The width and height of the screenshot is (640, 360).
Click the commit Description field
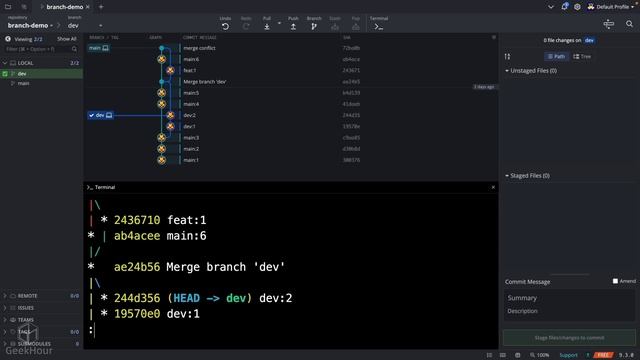coord(569,311)
